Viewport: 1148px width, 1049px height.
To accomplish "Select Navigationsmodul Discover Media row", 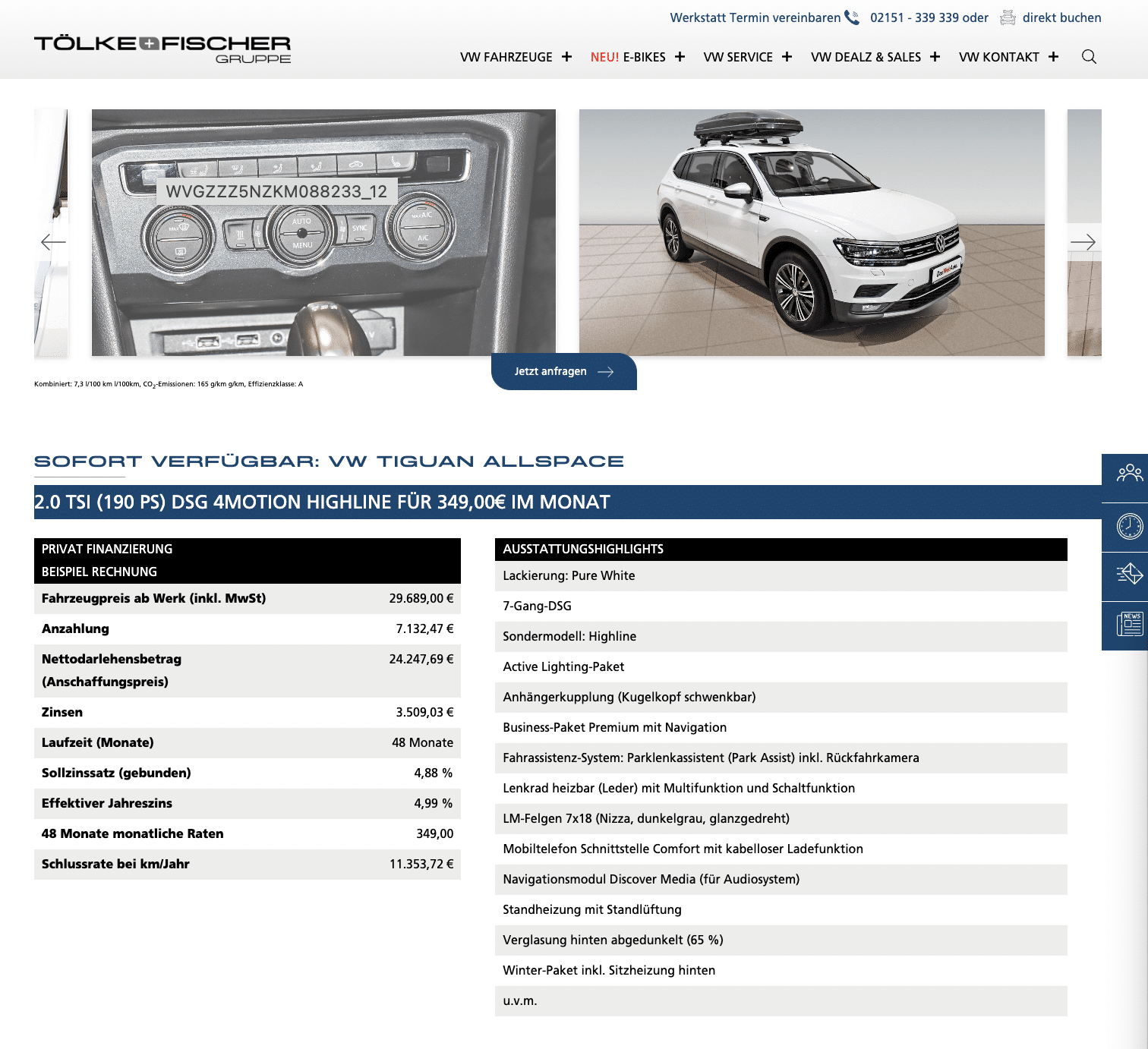I will [x=781, y=880].
